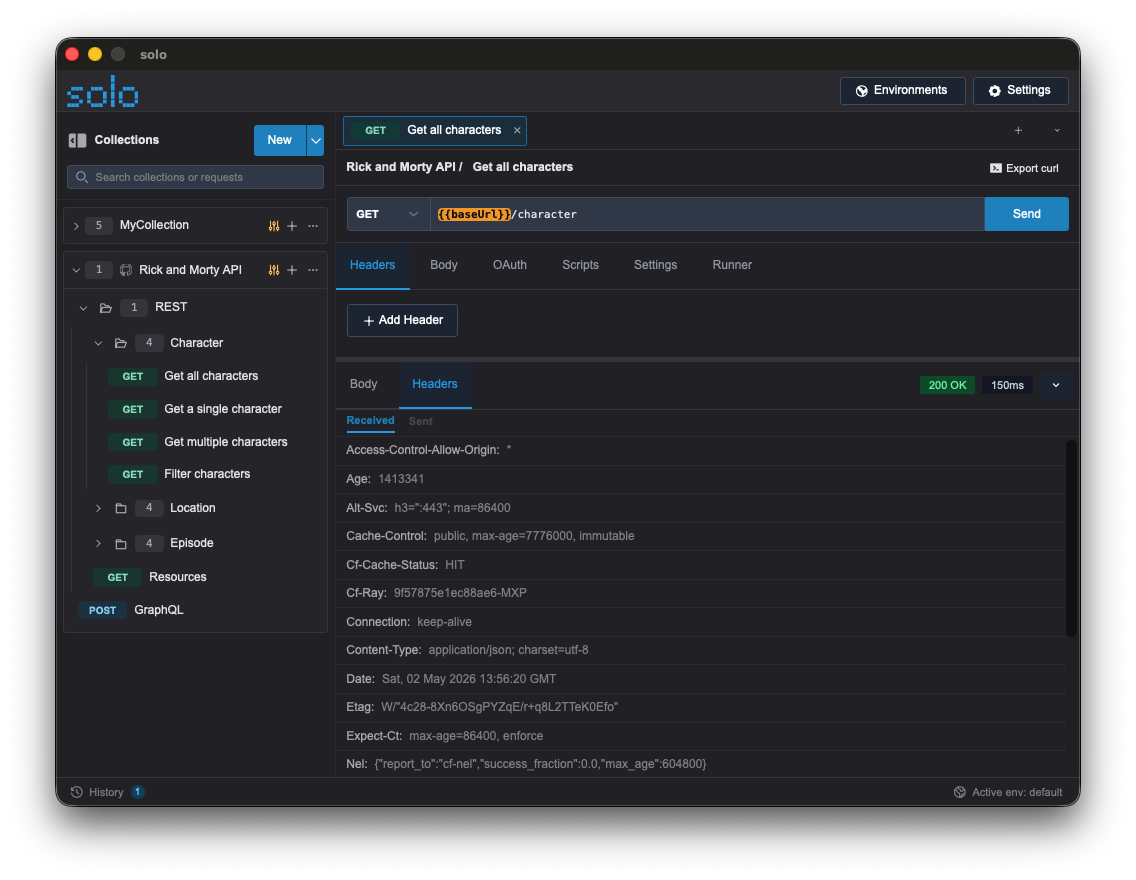Click the Export curl terminal icon

995,168
